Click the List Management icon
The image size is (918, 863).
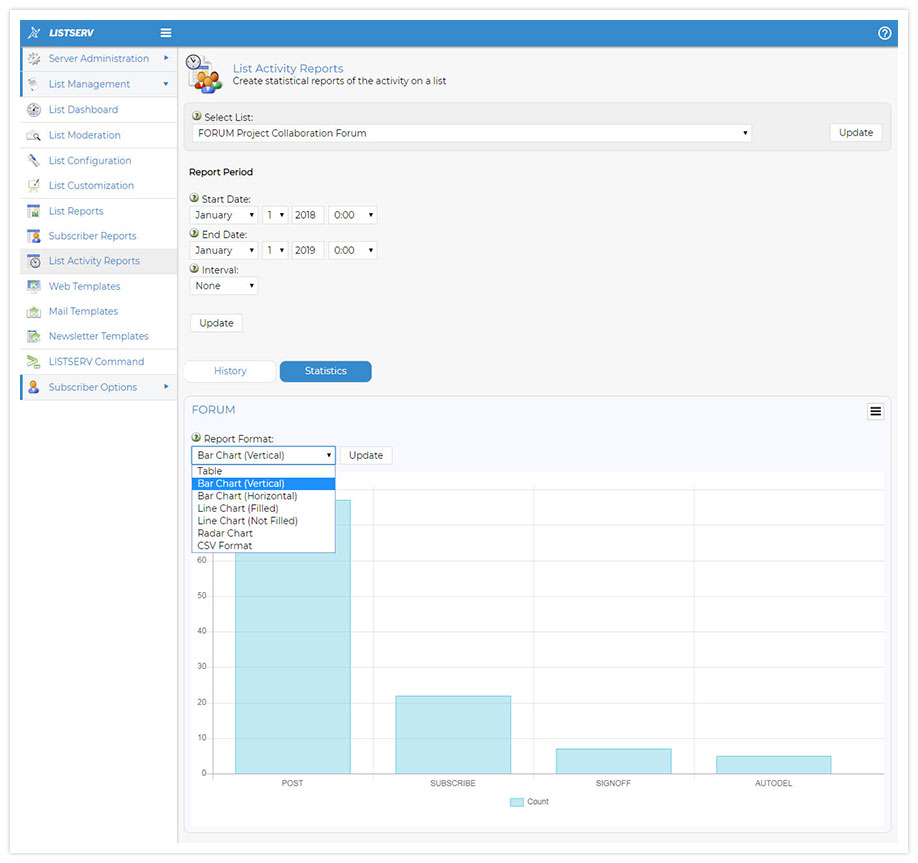(x=34, y=84)
